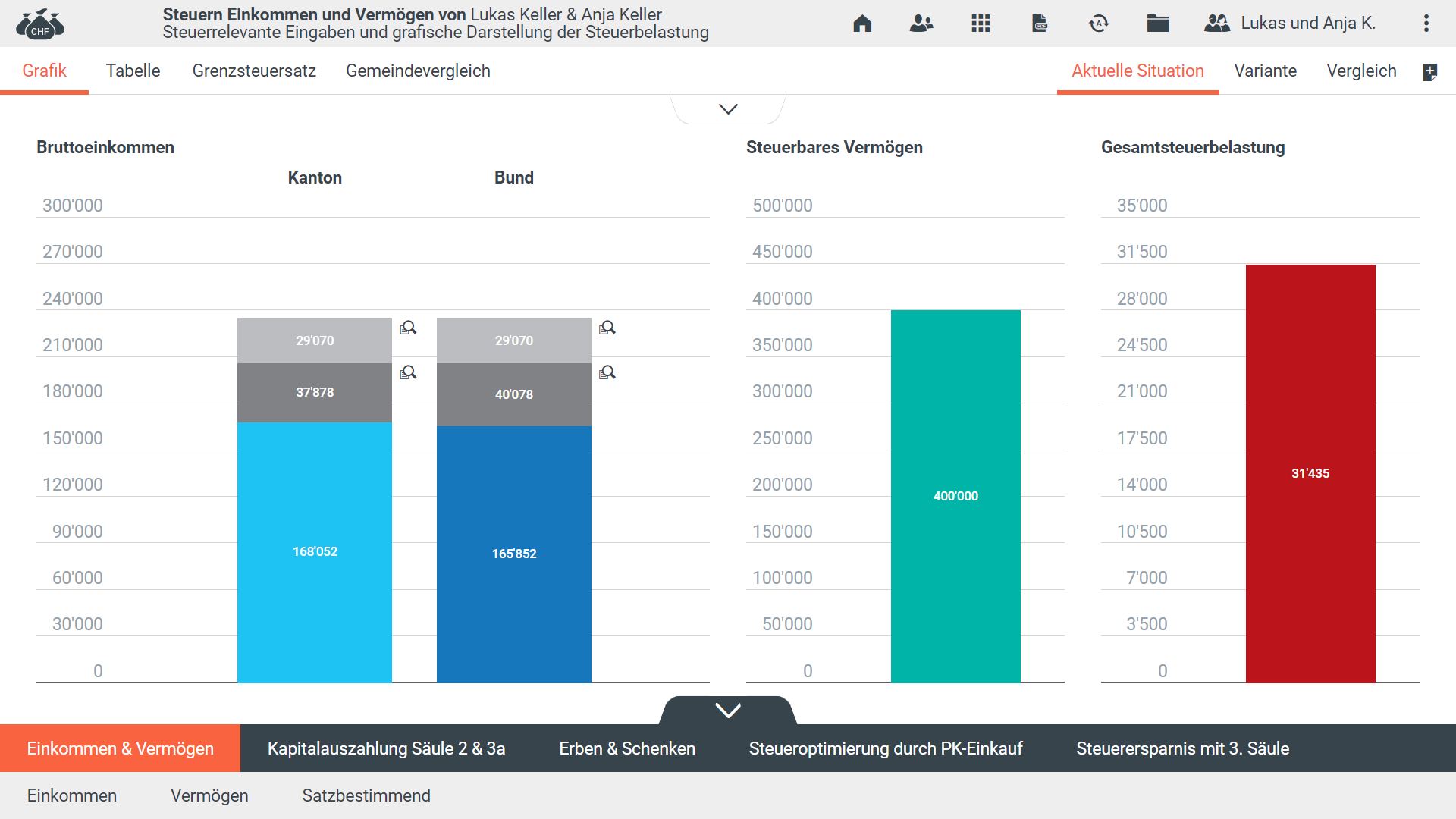Collapse the bottom input panel chevron
This screenshot has width=1456, height=819.
tap(728, 711)
